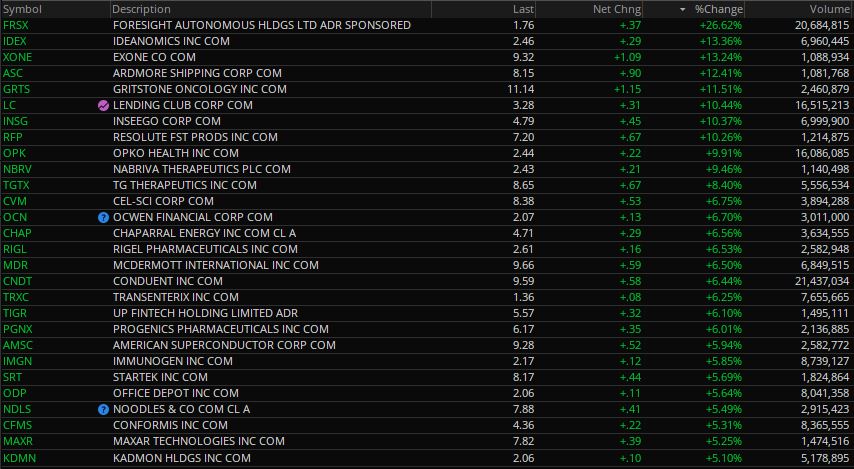854x469 pixels.
Task: Select the GRTS symbol
Action: pyautogui.click(x=16, y=89)
